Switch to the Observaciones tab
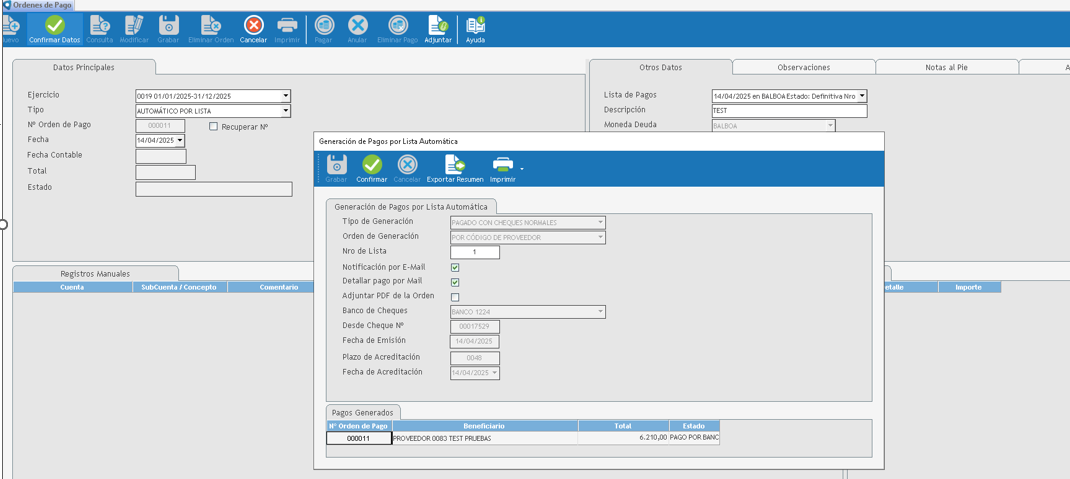1070x479 pixels. coord(803,67)
